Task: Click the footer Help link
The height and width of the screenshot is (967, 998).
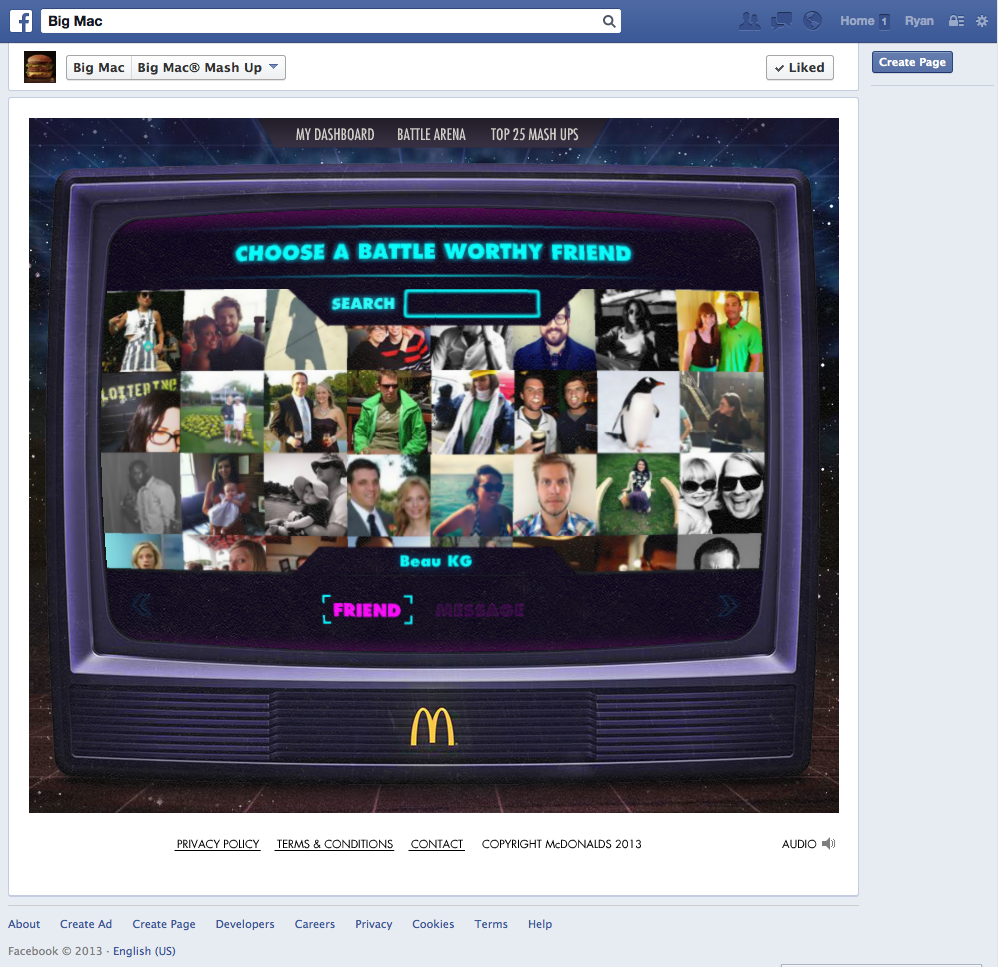Action: (540, 924)
